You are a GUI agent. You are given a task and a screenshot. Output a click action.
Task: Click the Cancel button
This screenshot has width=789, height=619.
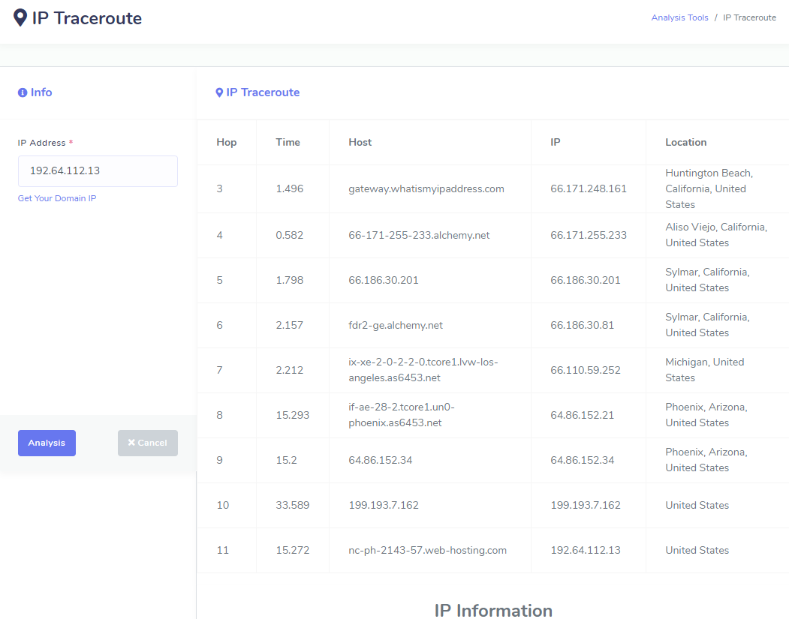coord(148,443)
